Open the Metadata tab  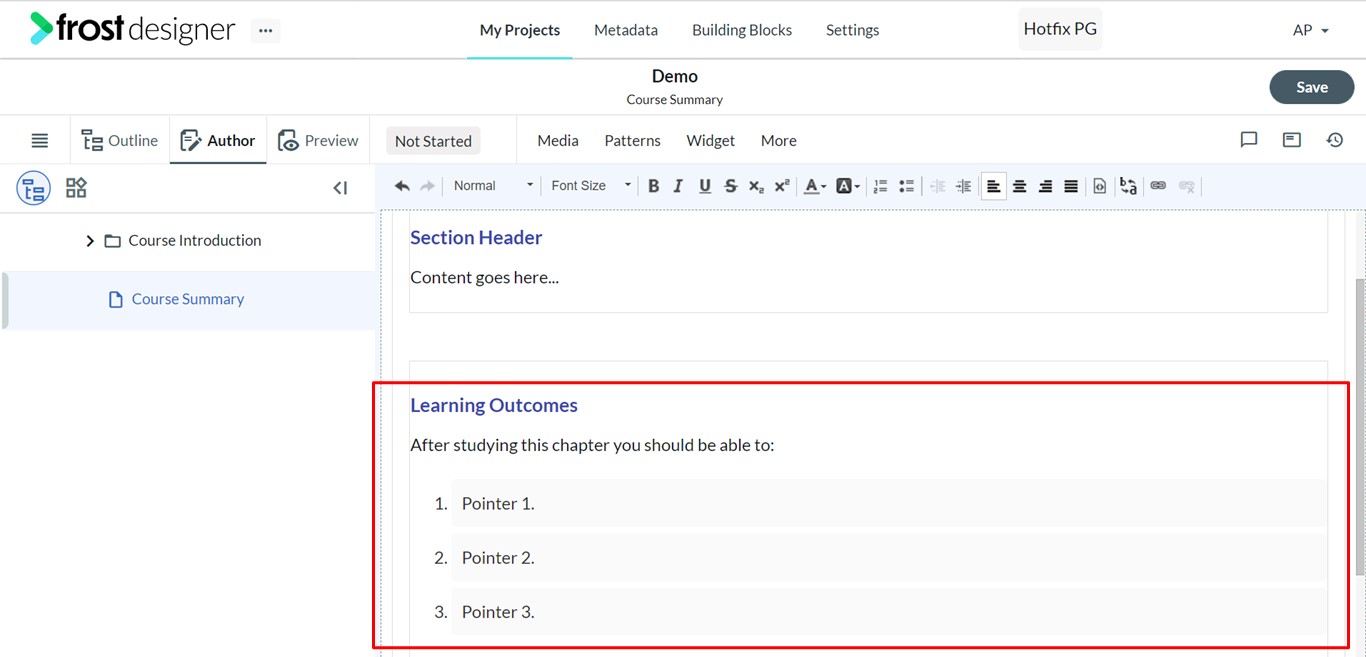[626, 30]
